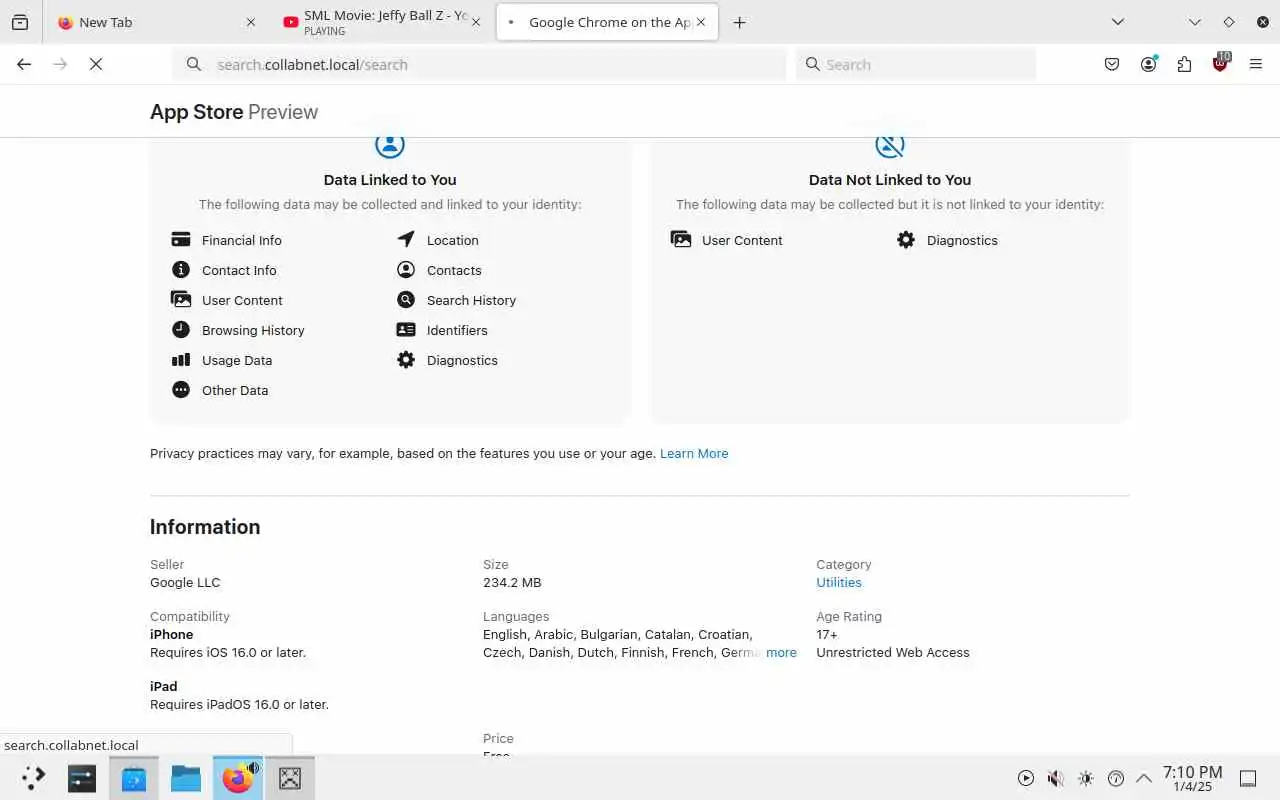Click the Diagnostics gear under Data Linked

pyautogui.click(x=406, y=360)
